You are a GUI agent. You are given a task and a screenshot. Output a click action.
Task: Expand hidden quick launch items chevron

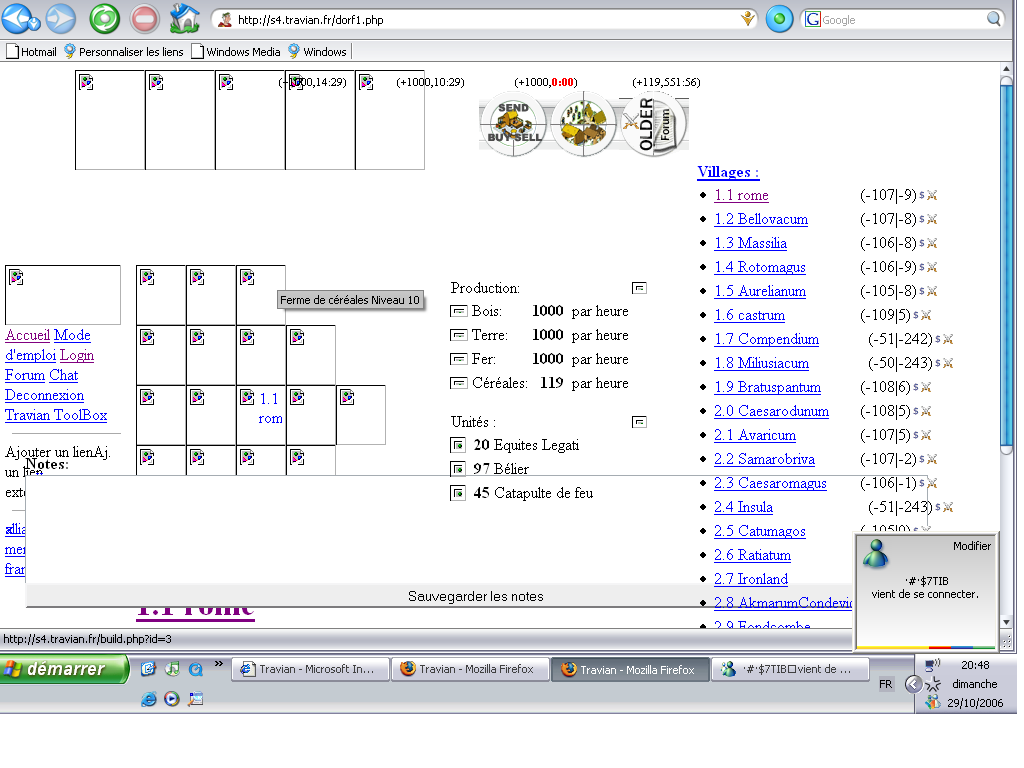point(219,664)
